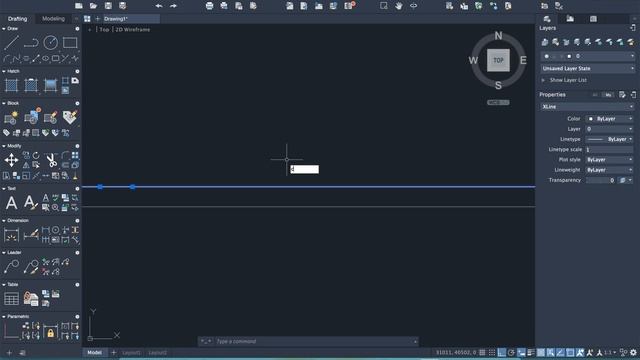This screenshot has width=640, height=360.
Task: Click the E compass direction on ViewCube
Action: click(x=523, y=60)
